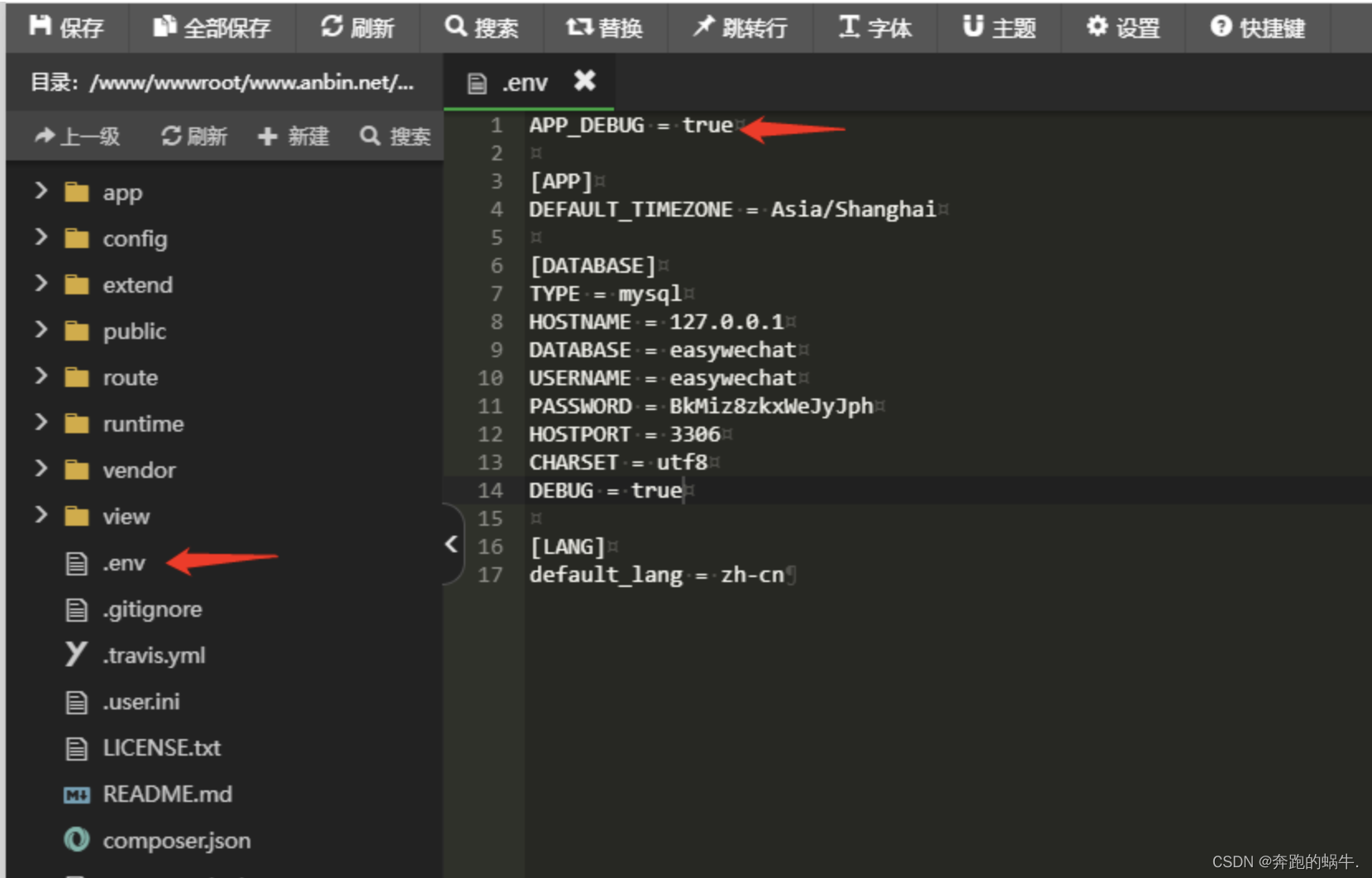Click the app folder icon
Viewport: 1372px width, 878px height.
[77, 193]
